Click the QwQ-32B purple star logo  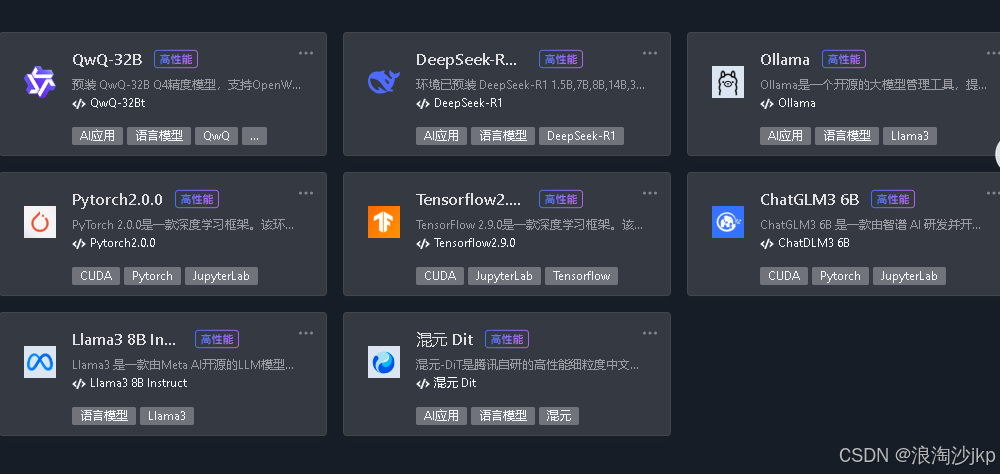pyautogui.click(x=40, y=82)
